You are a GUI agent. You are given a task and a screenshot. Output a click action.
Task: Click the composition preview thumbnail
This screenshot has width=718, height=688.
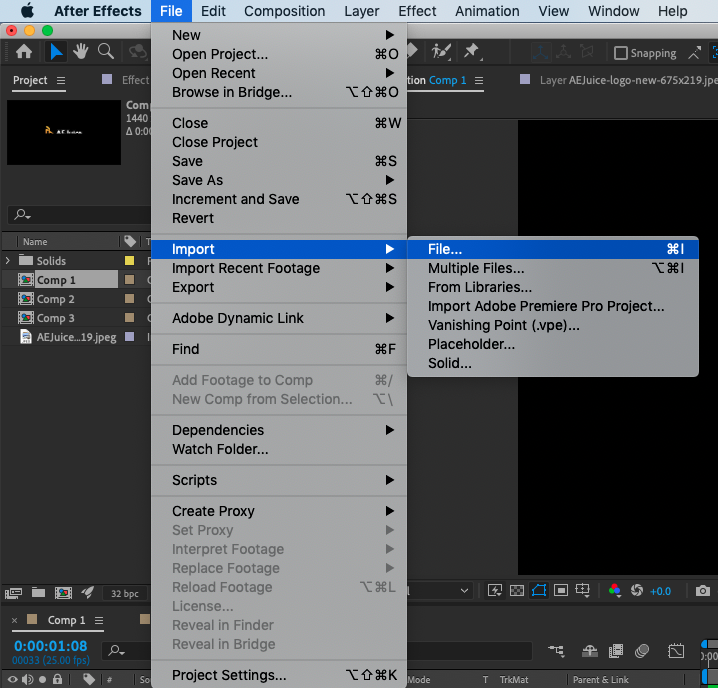(64, 132)
